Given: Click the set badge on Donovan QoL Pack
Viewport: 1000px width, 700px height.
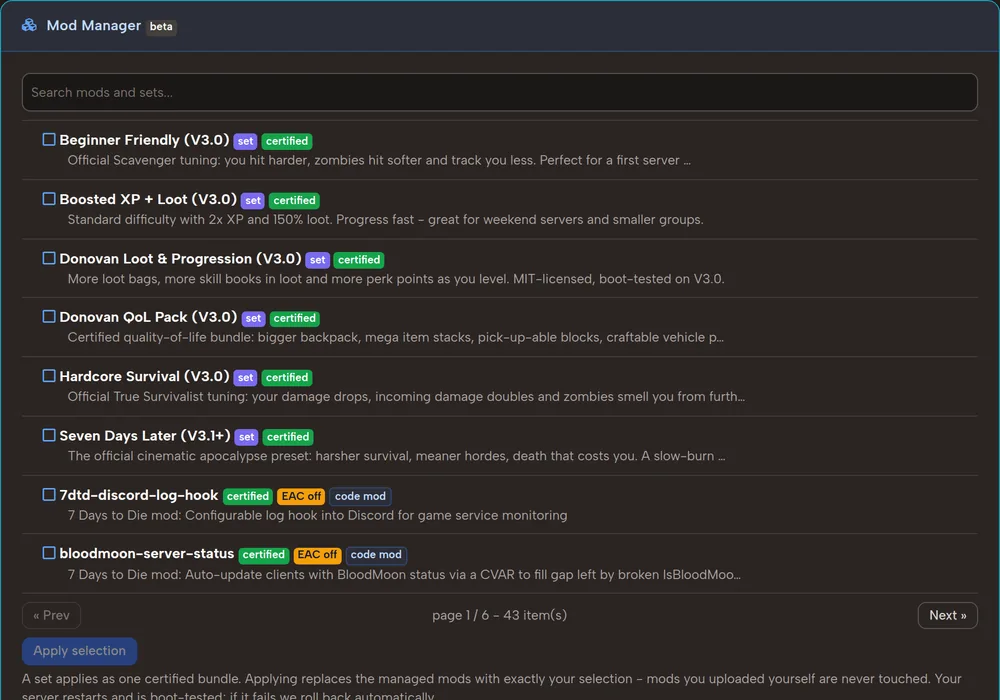Looking at the screenshot, I should tap(253, 319).
